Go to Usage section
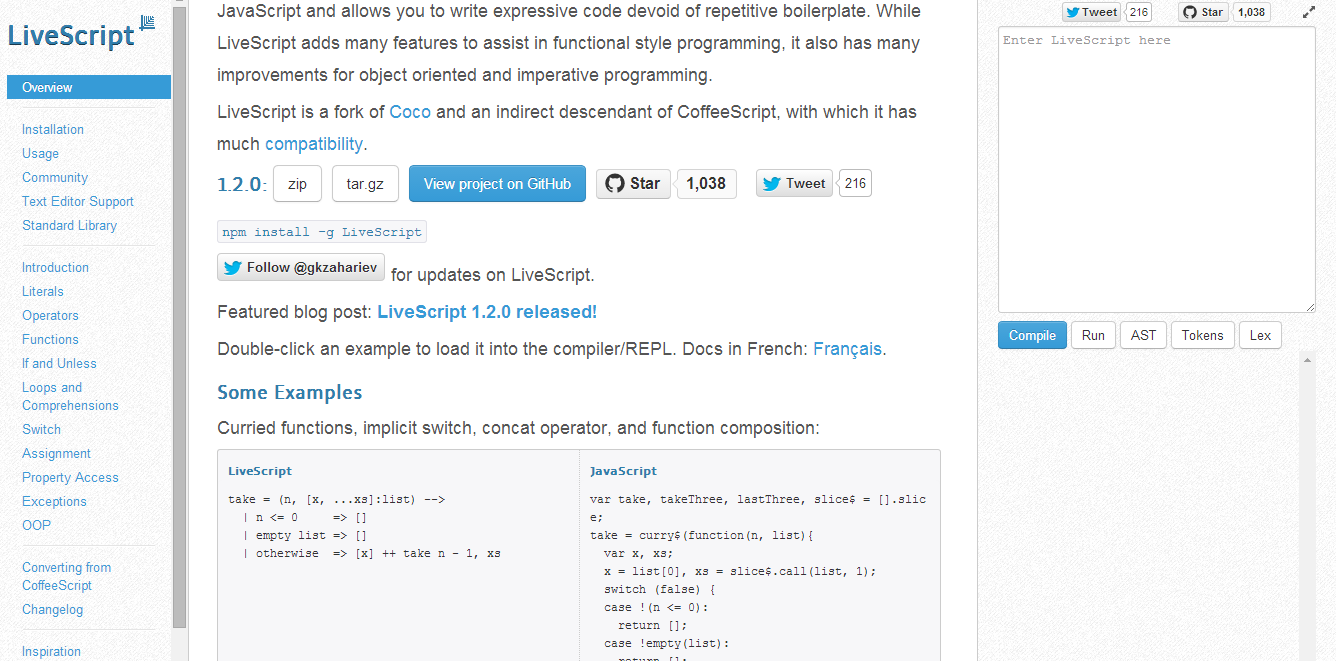Image resolution: width=1336 pixels, height=661 pixels. point(40,154)
